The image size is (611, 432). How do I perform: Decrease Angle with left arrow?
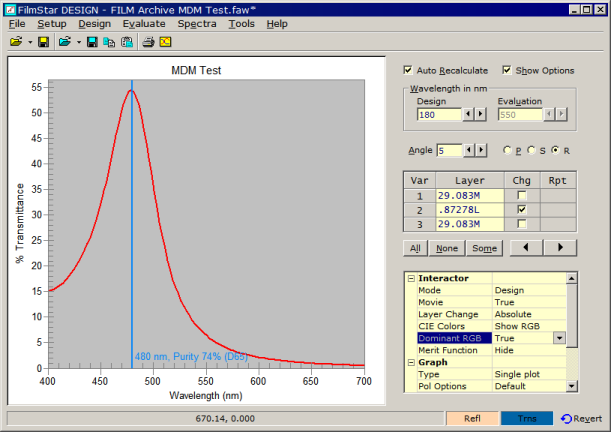tap(469, 150)
